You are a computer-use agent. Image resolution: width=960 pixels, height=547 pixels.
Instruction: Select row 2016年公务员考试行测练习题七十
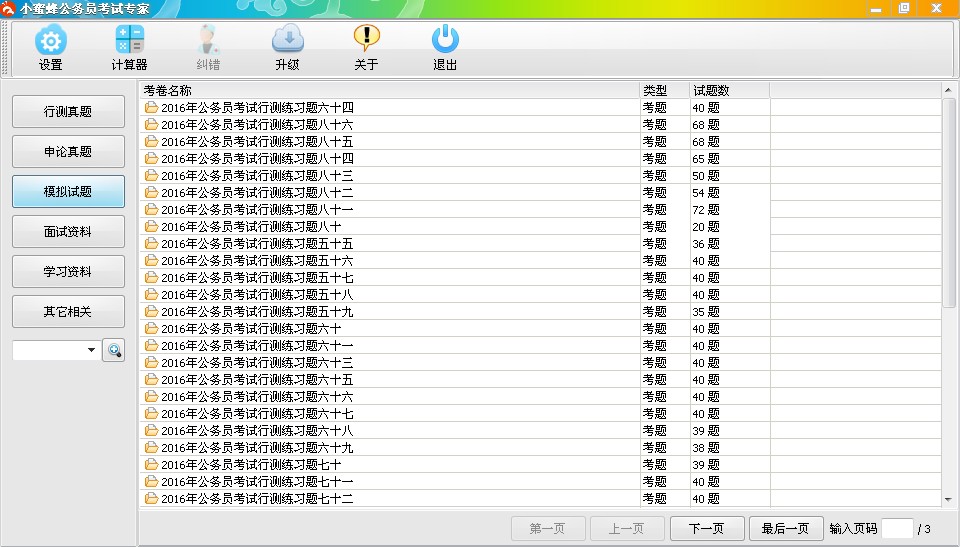(541, 465)
